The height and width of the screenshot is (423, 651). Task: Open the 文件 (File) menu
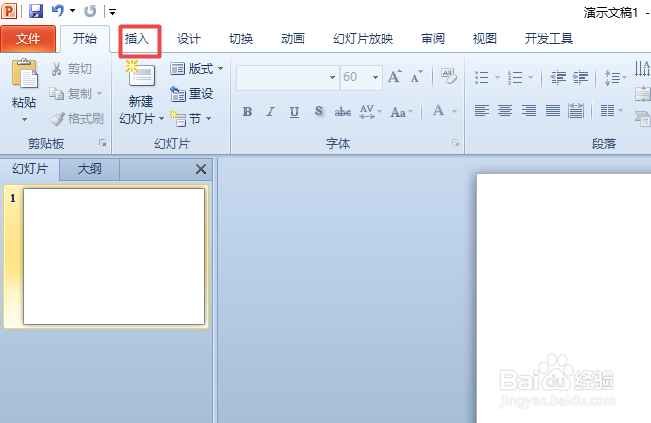tap(28, 39)
